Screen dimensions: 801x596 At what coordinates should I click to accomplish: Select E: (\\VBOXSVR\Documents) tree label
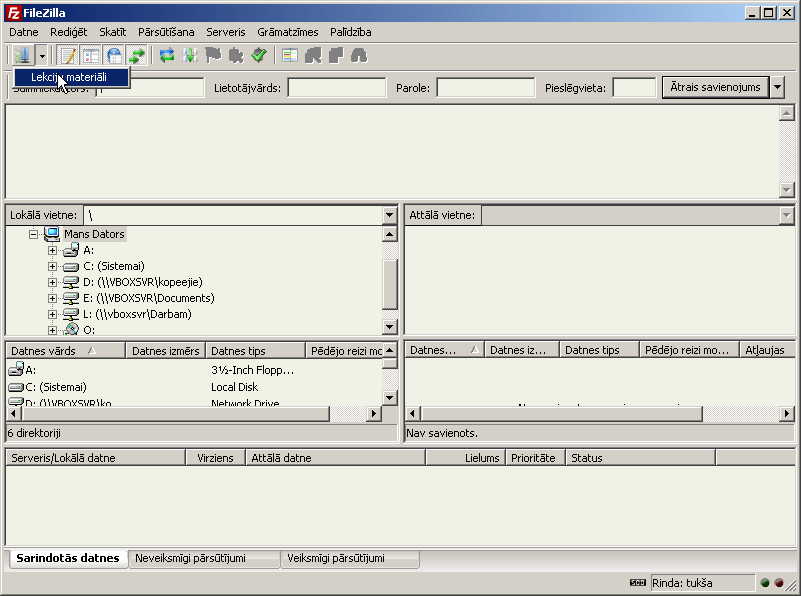[x=149, y=298]
